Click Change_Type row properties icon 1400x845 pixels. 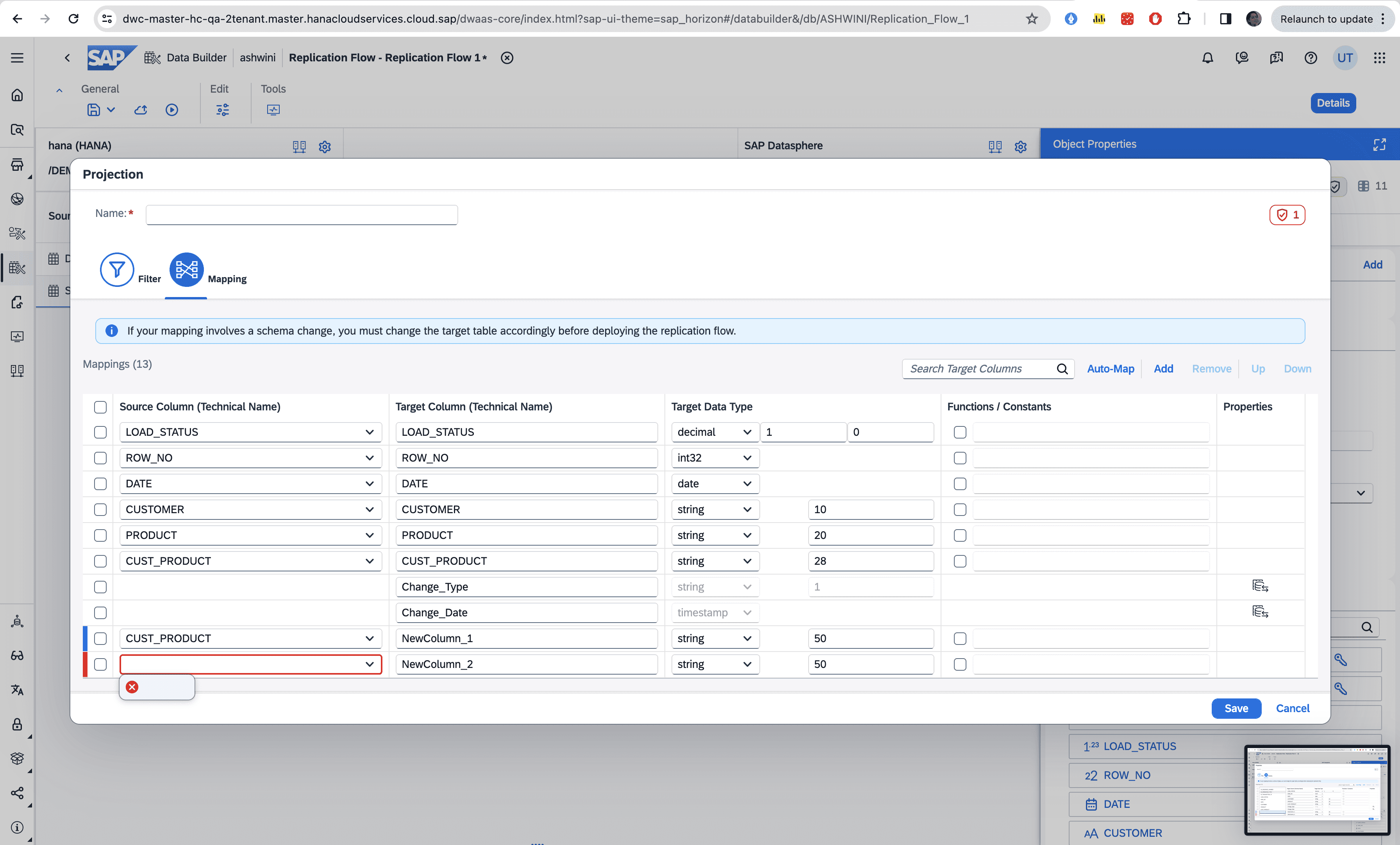click(x=1260, y=586)
